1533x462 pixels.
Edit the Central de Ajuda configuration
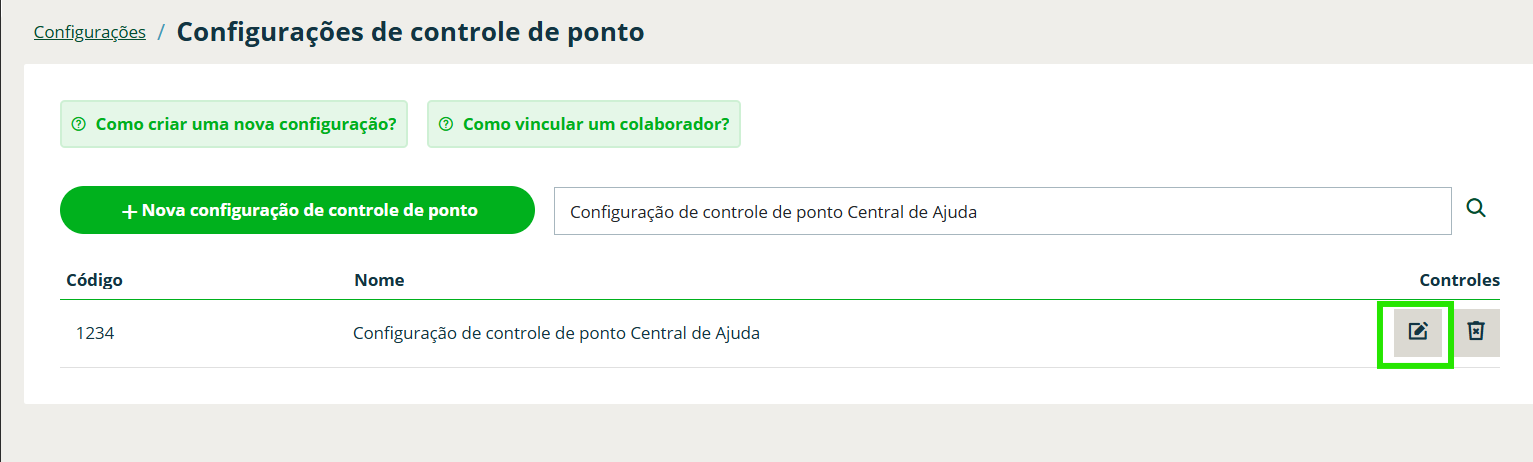(x=1417, y=332)
